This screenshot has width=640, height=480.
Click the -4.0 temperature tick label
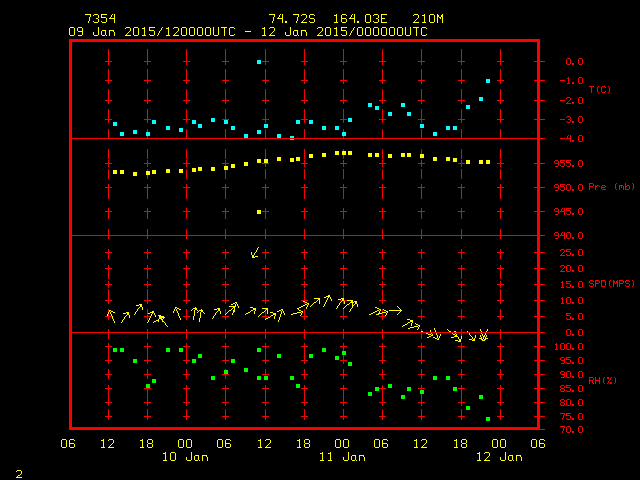click(x=571, y=139)
